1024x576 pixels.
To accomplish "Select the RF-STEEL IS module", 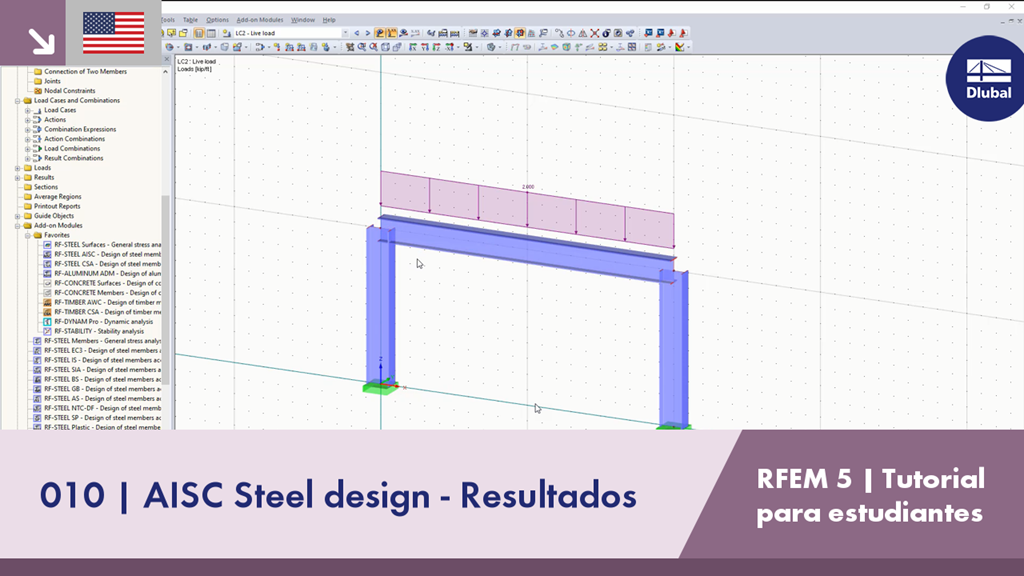I will point(103,360).
